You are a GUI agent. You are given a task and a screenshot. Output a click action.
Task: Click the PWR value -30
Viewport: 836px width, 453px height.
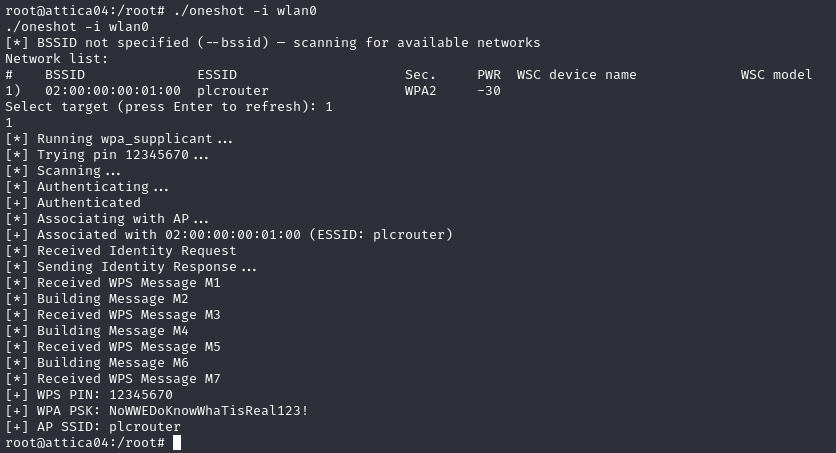coord(489,91)
